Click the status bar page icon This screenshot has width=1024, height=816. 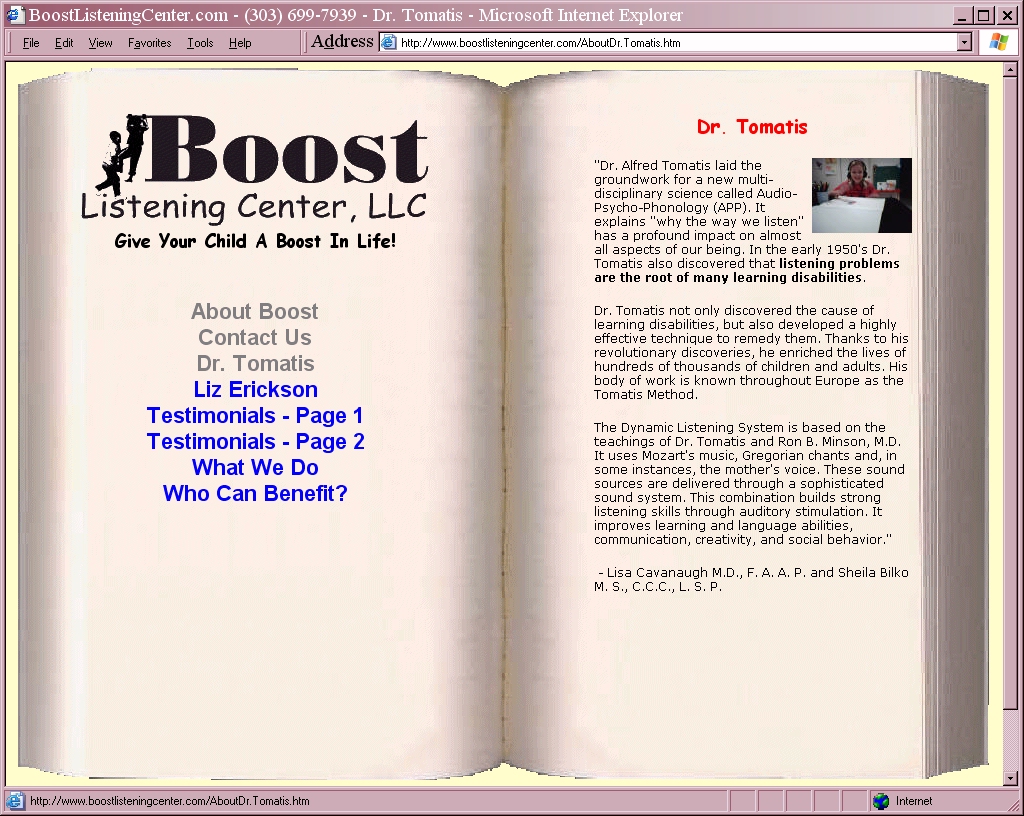tap(15, 801)
